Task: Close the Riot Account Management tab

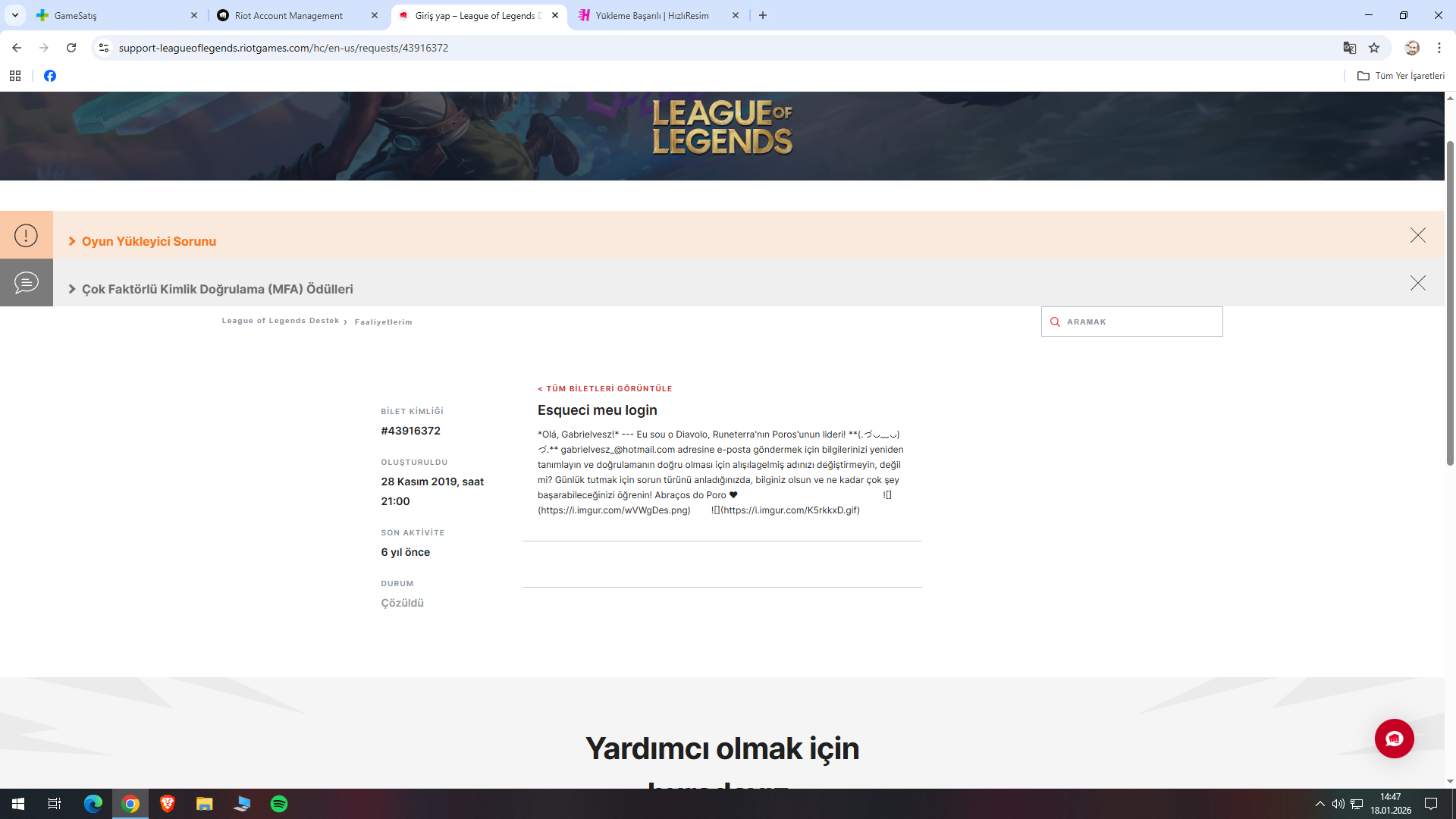Action: (x=375, y=15)
